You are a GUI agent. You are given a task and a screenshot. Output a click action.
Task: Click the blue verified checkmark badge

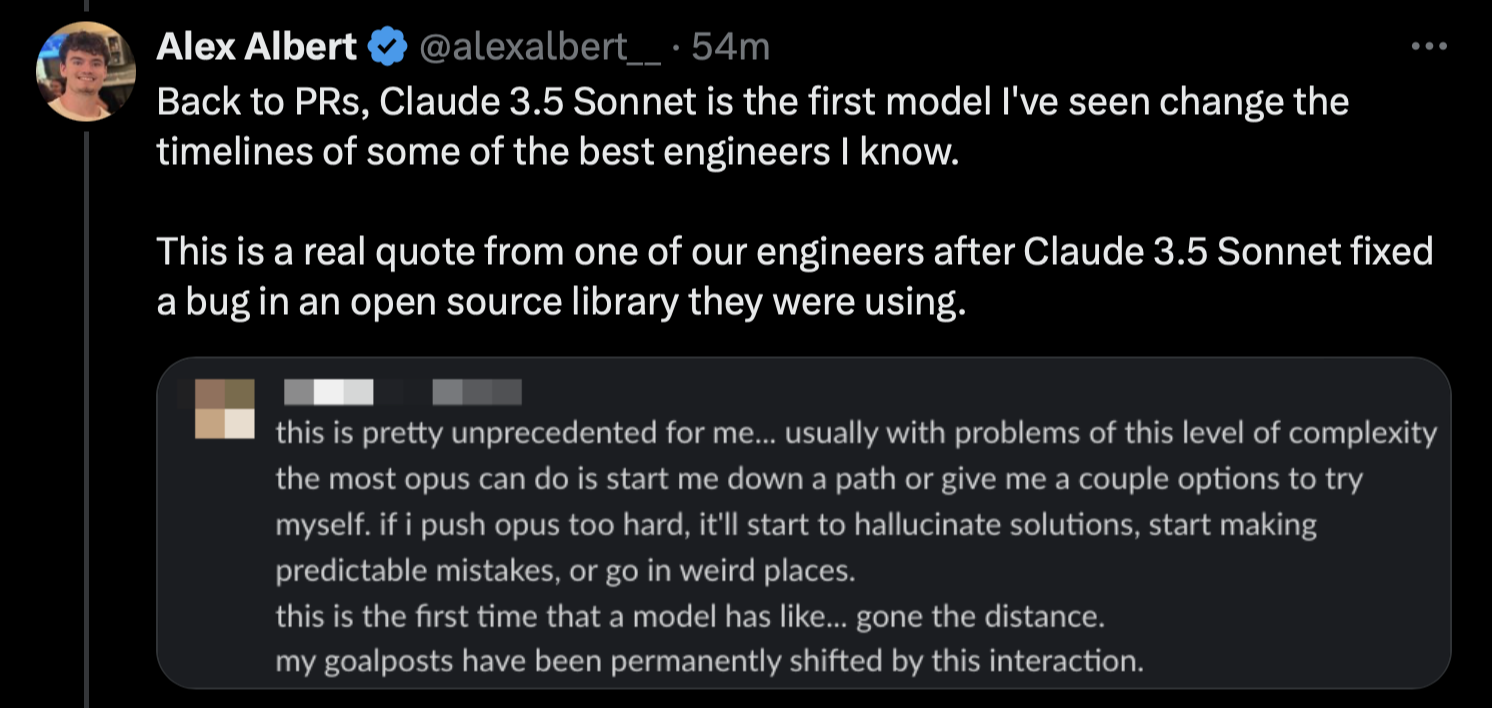[387, 47]
